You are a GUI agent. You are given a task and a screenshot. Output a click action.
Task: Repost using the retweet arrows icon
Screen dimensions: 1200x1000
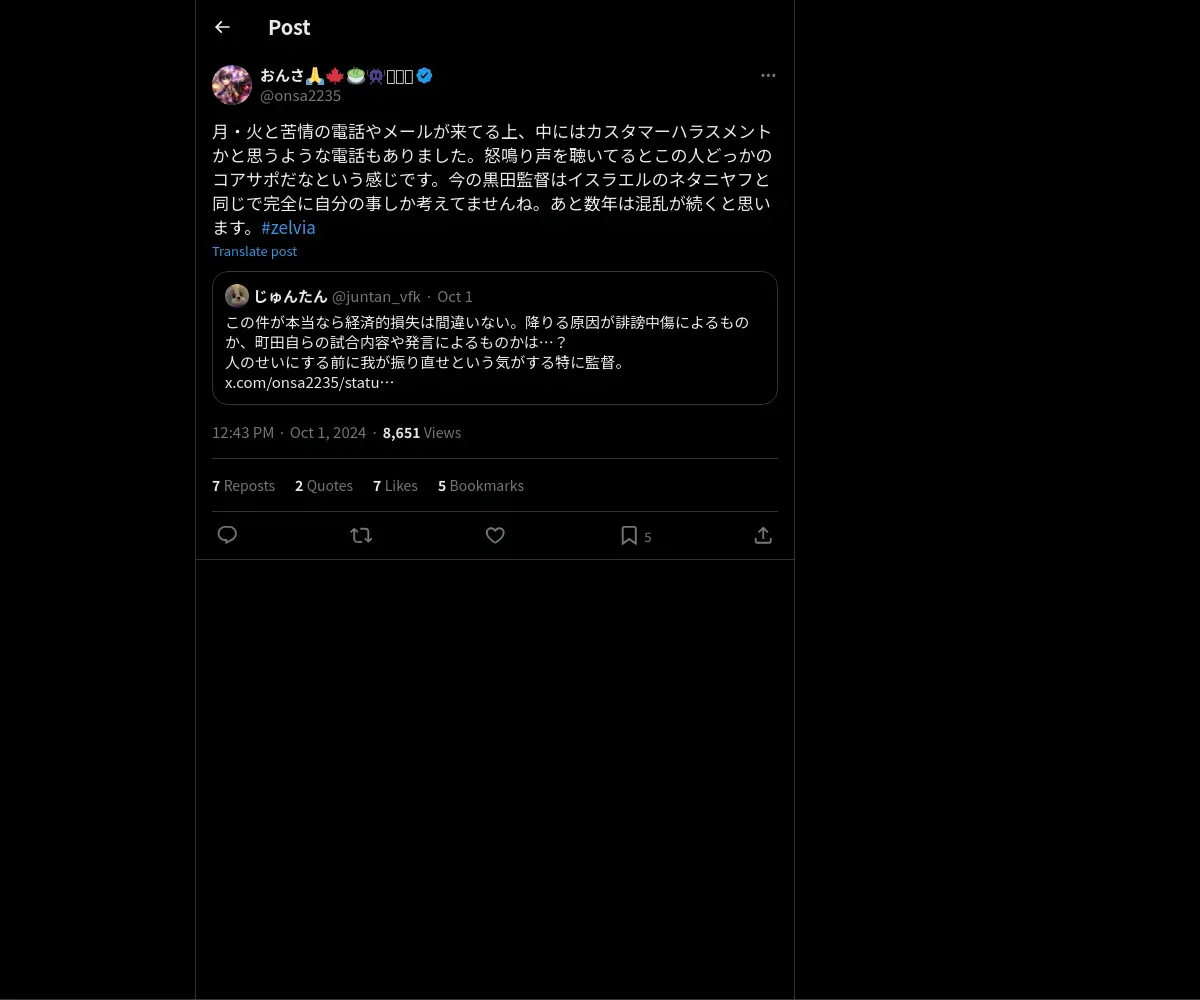click(x=361, y=535)
